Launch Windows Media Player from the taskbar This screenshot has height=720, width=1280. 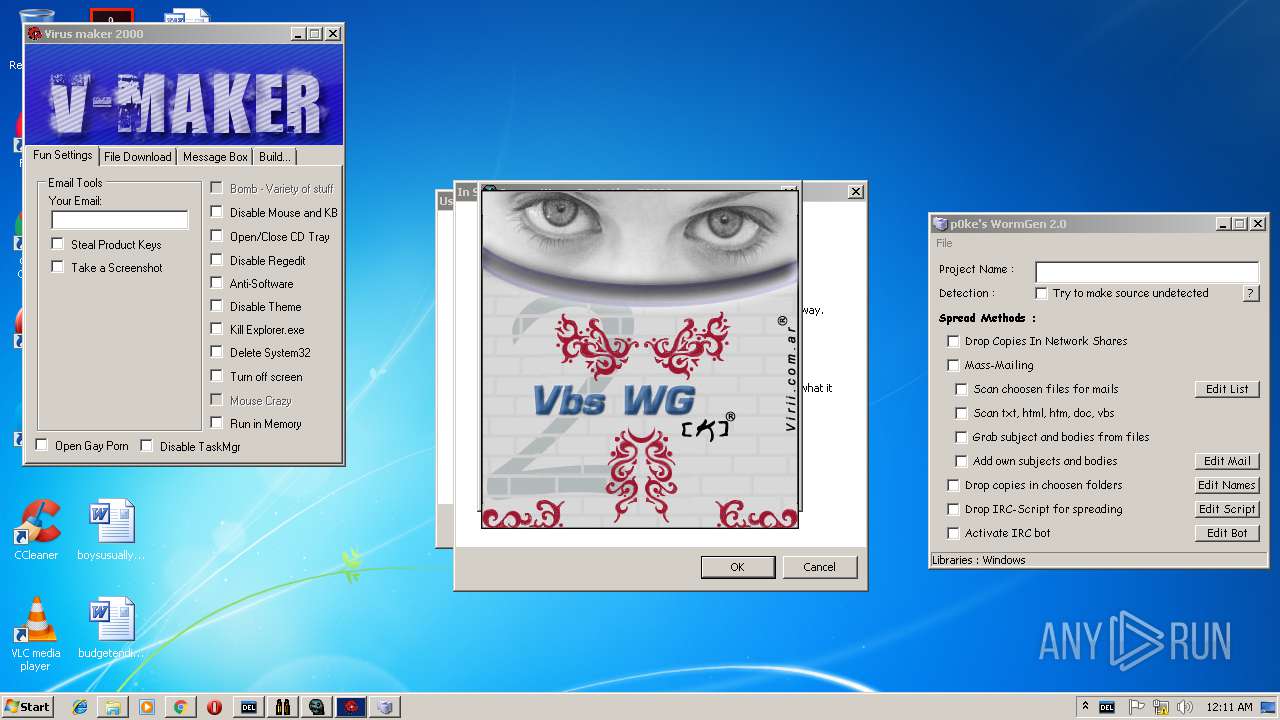pyautogui.click(x=147, y=707)
